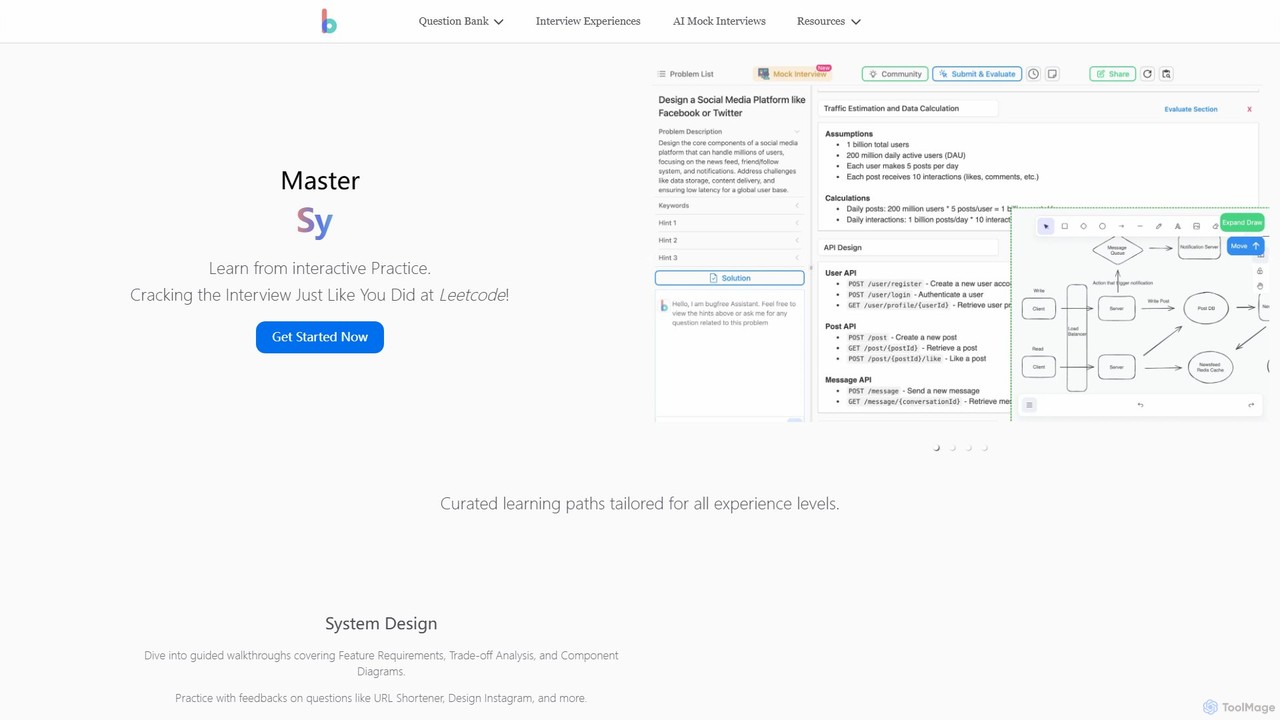Expand the Resources dropdown menu
This screenshot has width=1280, height=720.
[x=828, y=21]
